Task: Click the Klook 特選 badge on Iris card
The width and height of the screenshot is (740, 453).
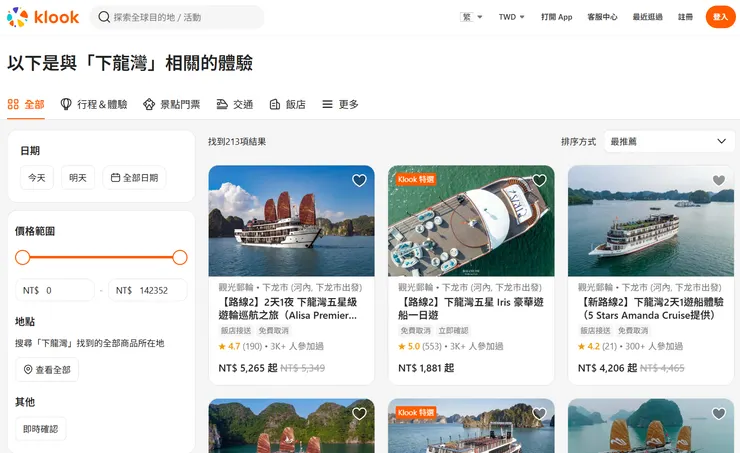Action: coord(416,179)
